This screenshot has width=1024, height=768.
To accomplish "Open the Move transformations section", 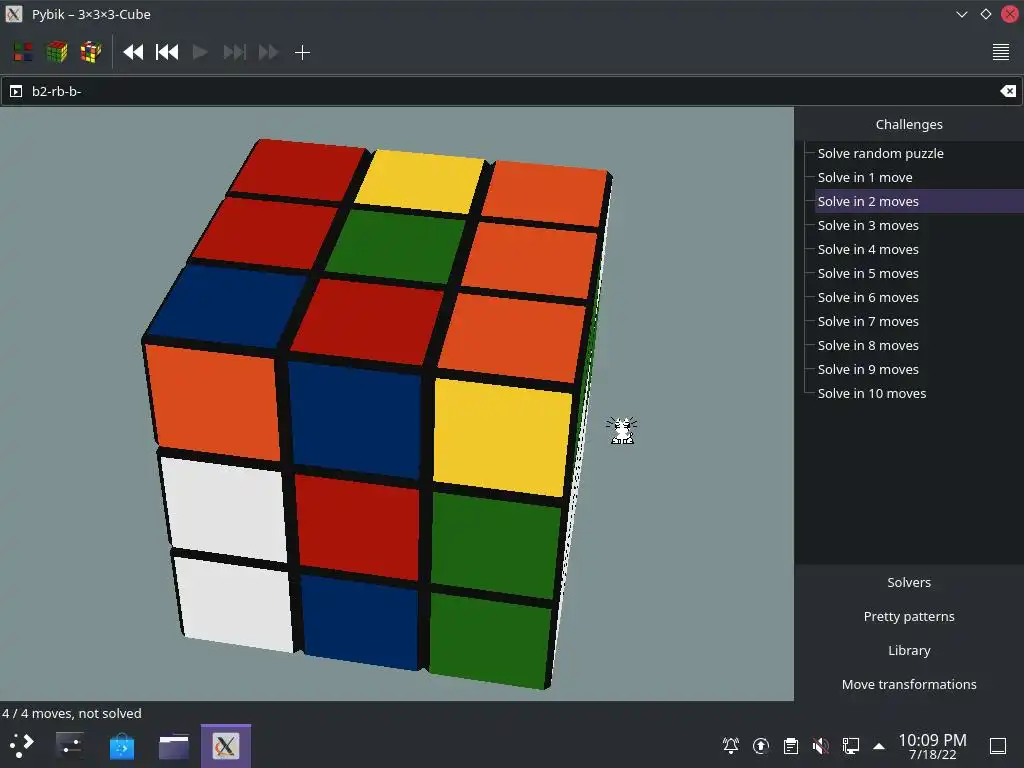I will click(x=909, y=684).
